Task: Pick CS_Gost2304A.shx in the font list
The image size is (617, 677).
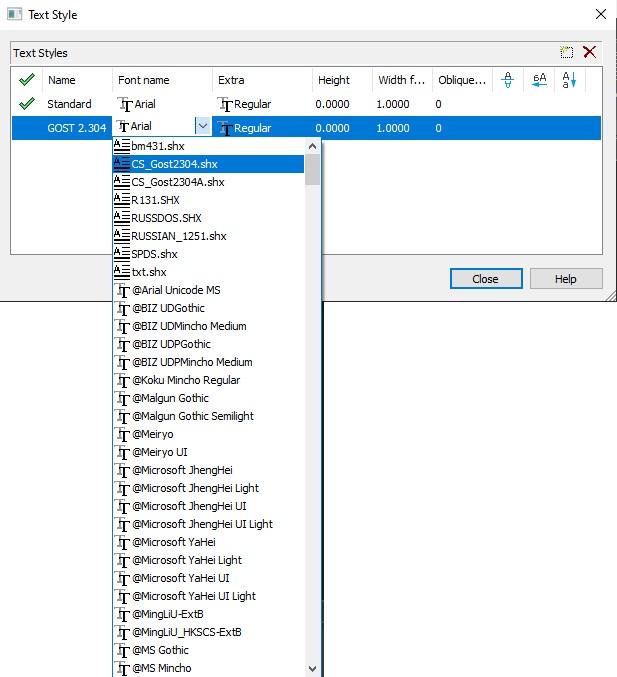Action: pos(177,182)
